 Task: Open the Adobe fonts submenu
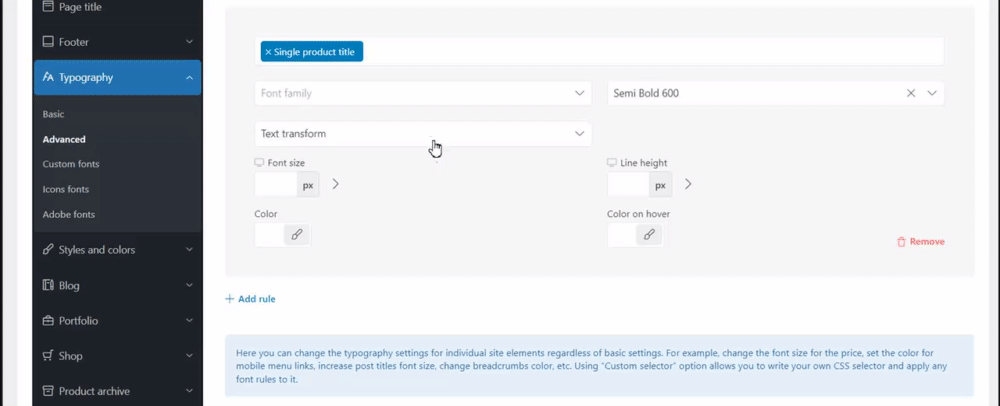coord(68,214)
